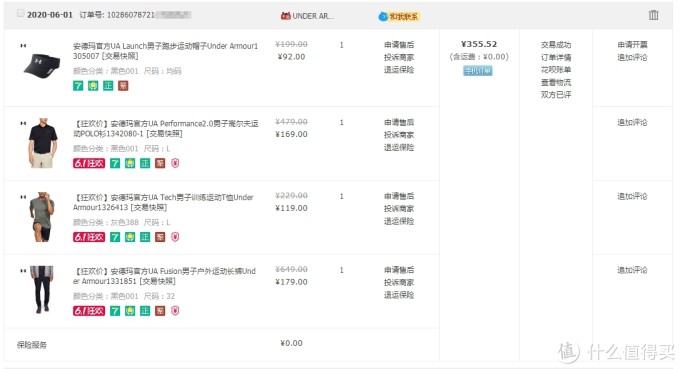Viewport: 680px width, 369px height.
Task: Click 双方已评 review status
Action: pos(556,95)
